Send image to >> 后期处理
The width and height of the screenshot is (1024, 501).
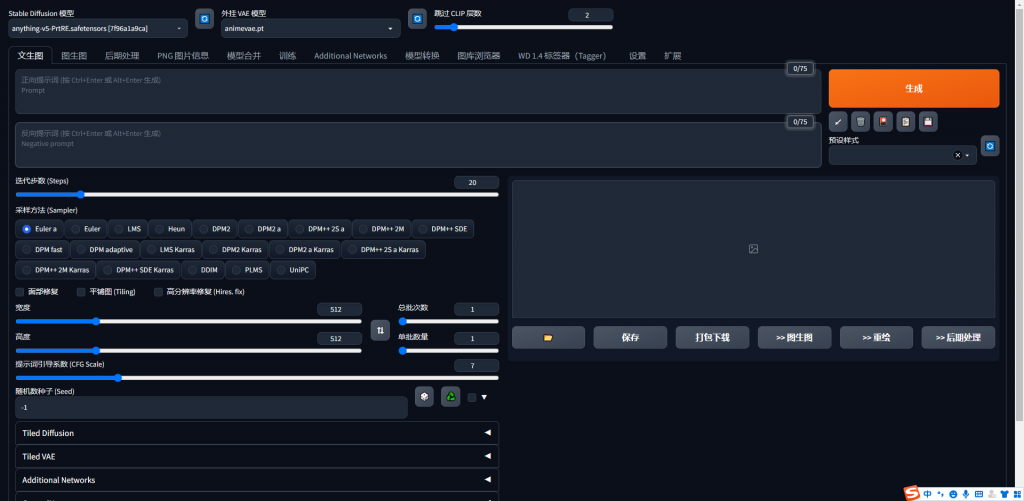point(958,338)
